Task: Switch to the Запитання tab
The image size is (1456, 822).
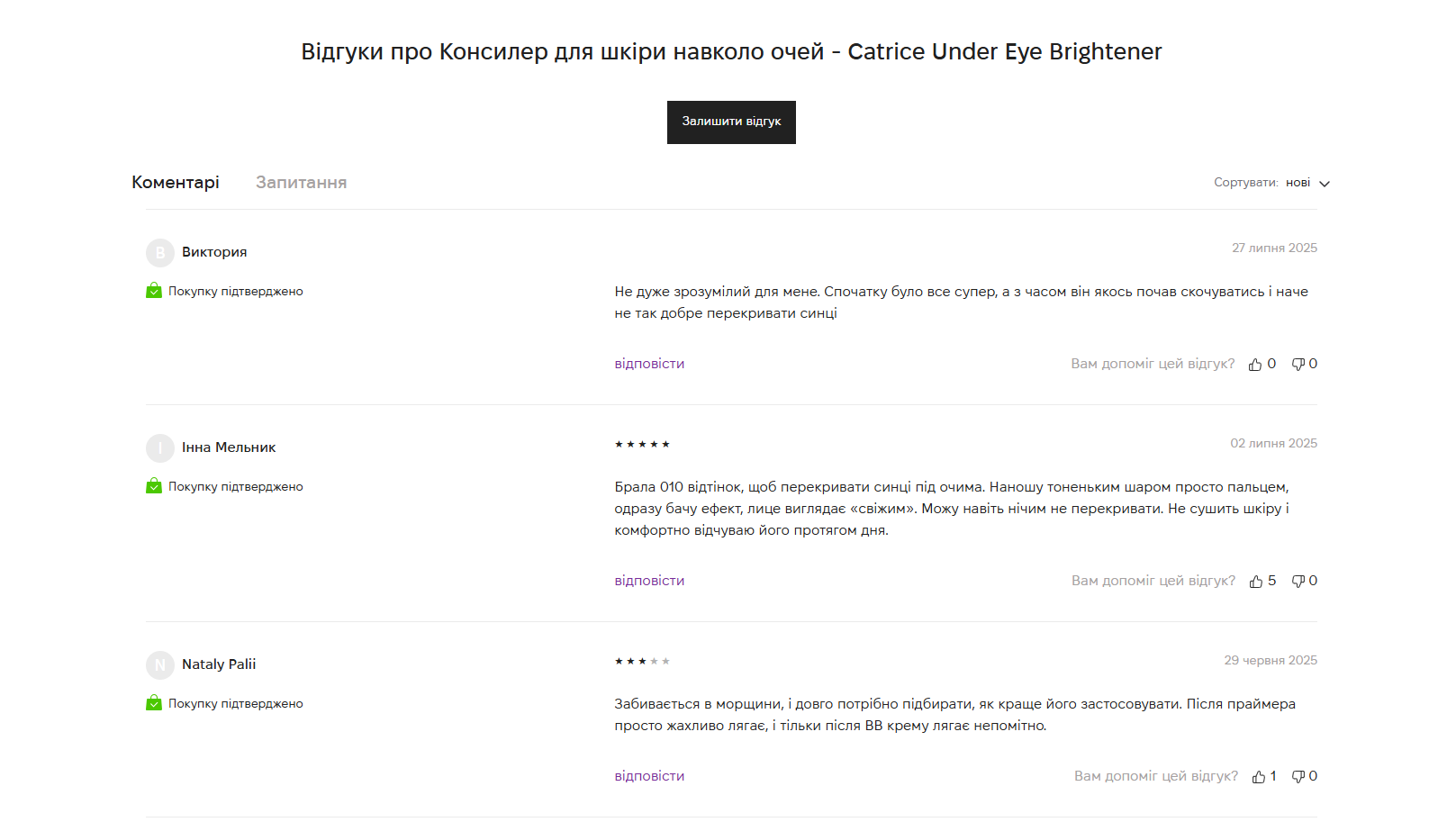Action: point(301,183)
